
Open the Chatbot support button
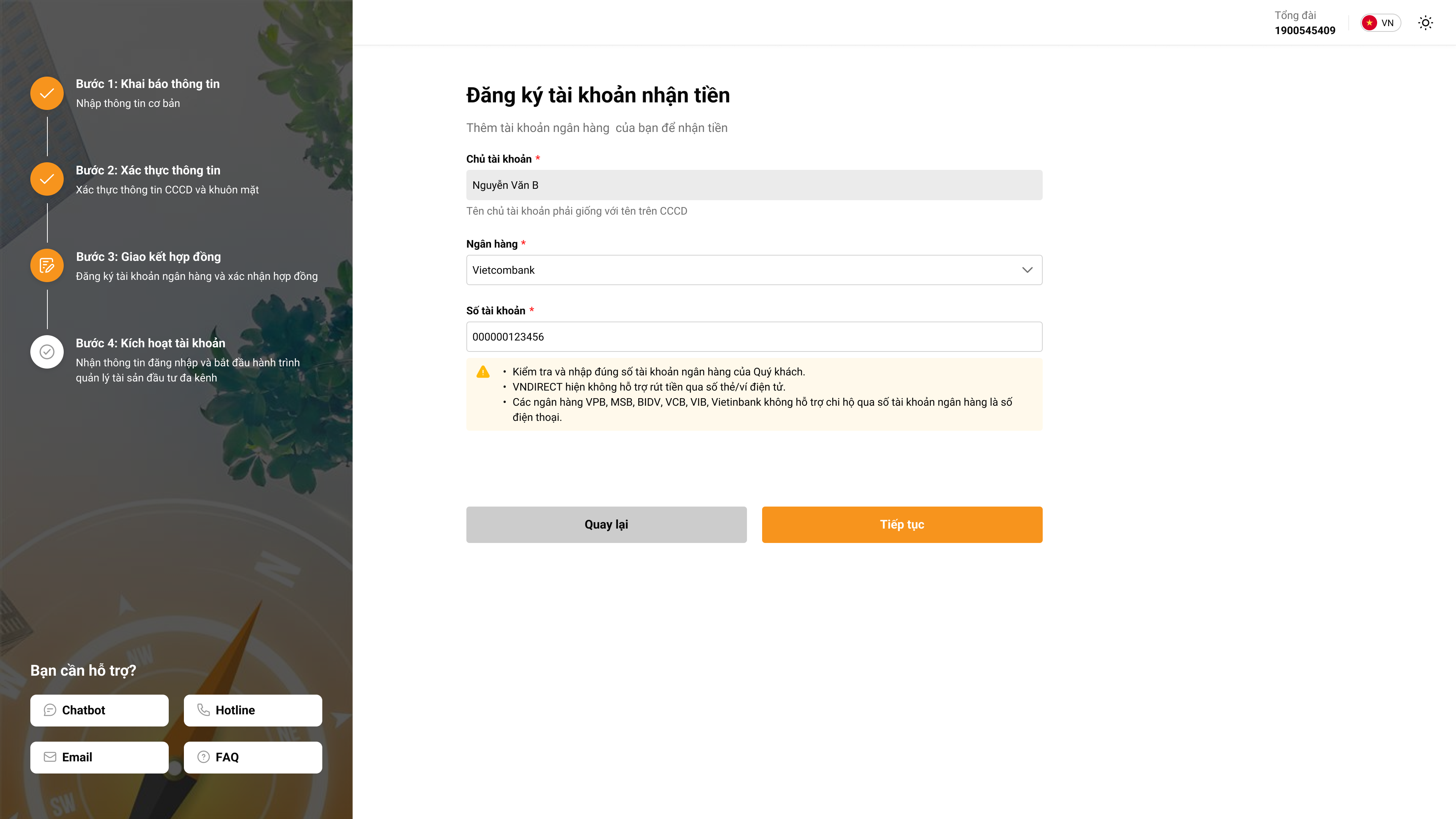coord(99,711)
